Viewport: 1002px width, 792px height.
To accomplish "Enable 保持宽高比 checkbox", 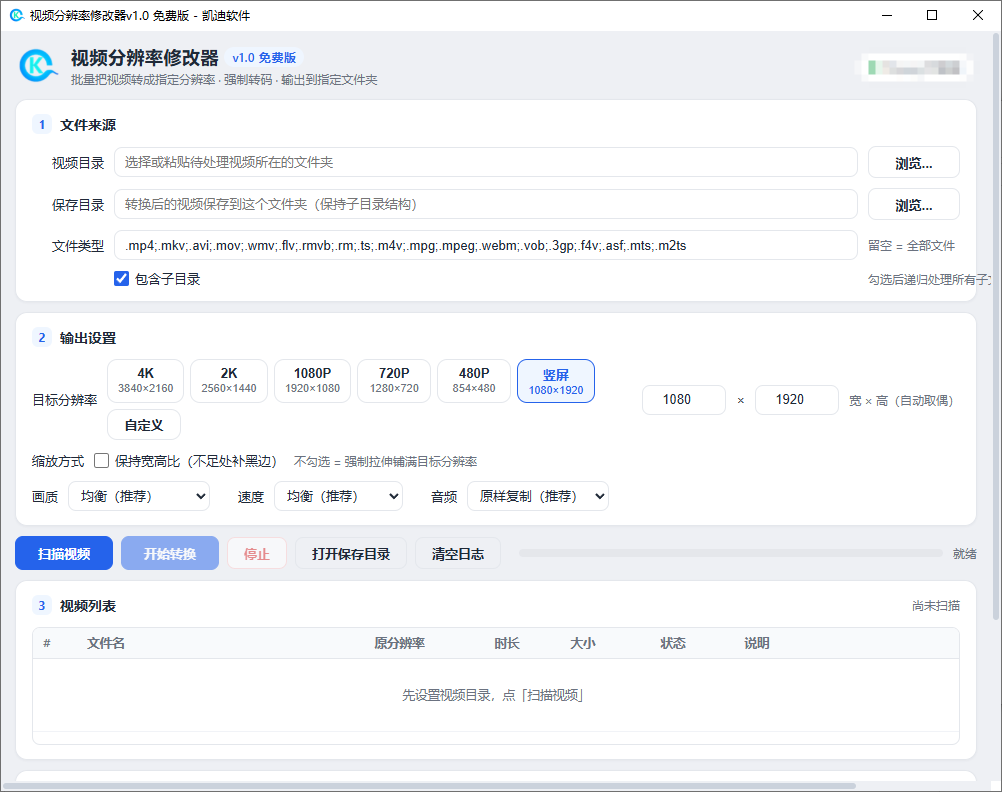I will 101,461.
